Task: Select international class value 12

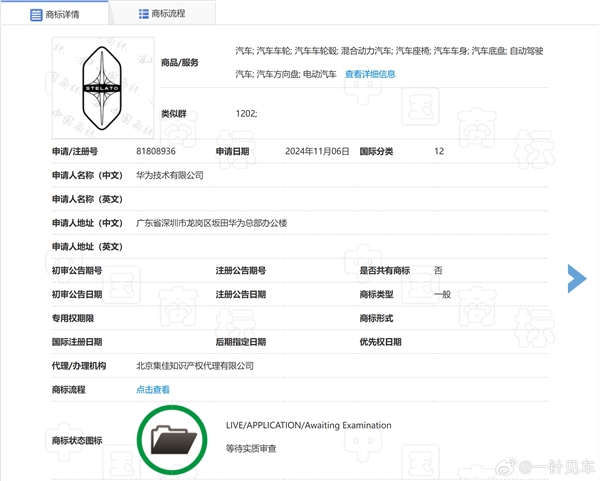Action: click(439, 152)
